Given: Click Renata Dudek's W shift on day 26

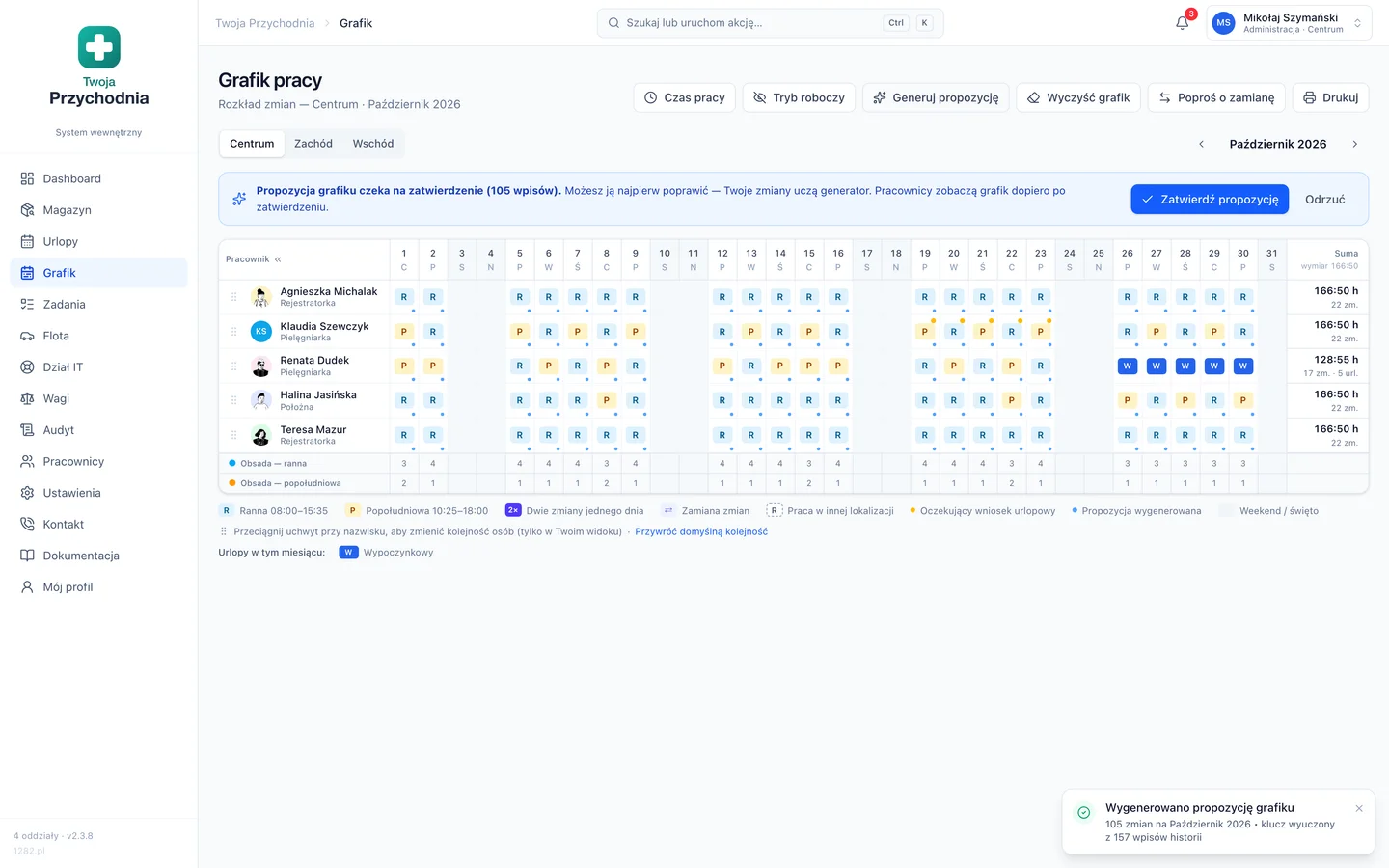Looking at the screenshot, I should (x=1127, y=366).
